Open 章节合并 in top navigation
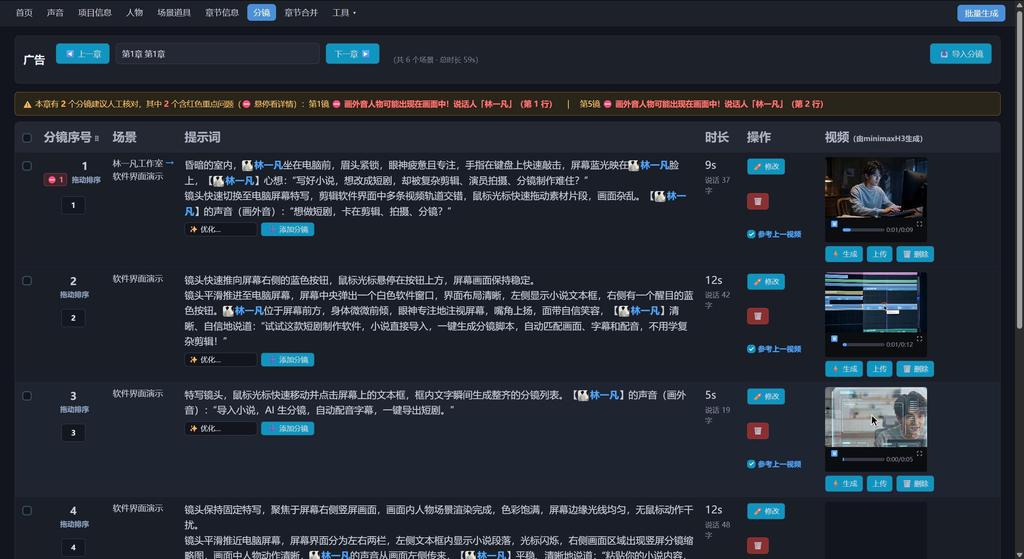Screen dimensions: 1024x559 click(x=301, y=12)
